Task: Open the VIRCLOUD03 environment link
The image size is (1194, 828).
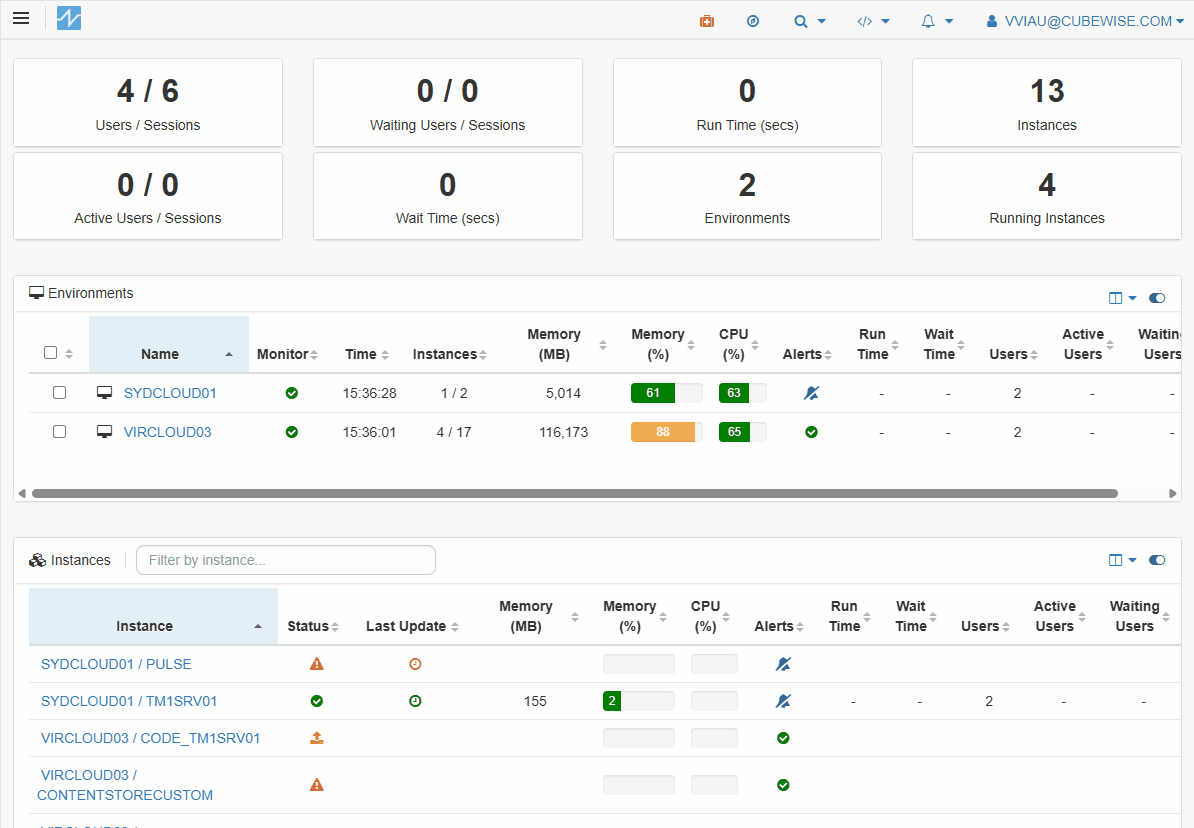Action: point(168,432)
